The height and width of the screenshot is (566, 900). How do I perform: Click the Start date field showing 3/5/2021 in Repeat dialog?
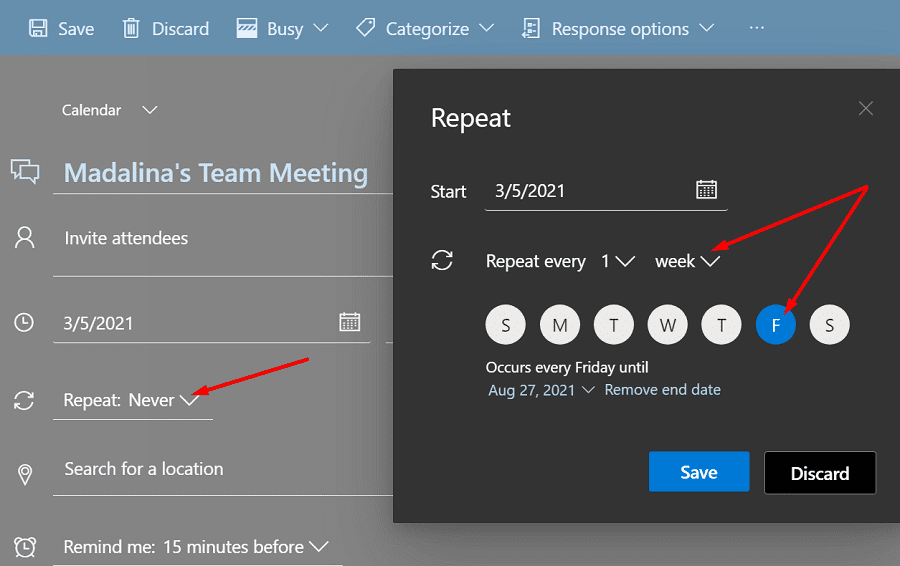(606, 191)
